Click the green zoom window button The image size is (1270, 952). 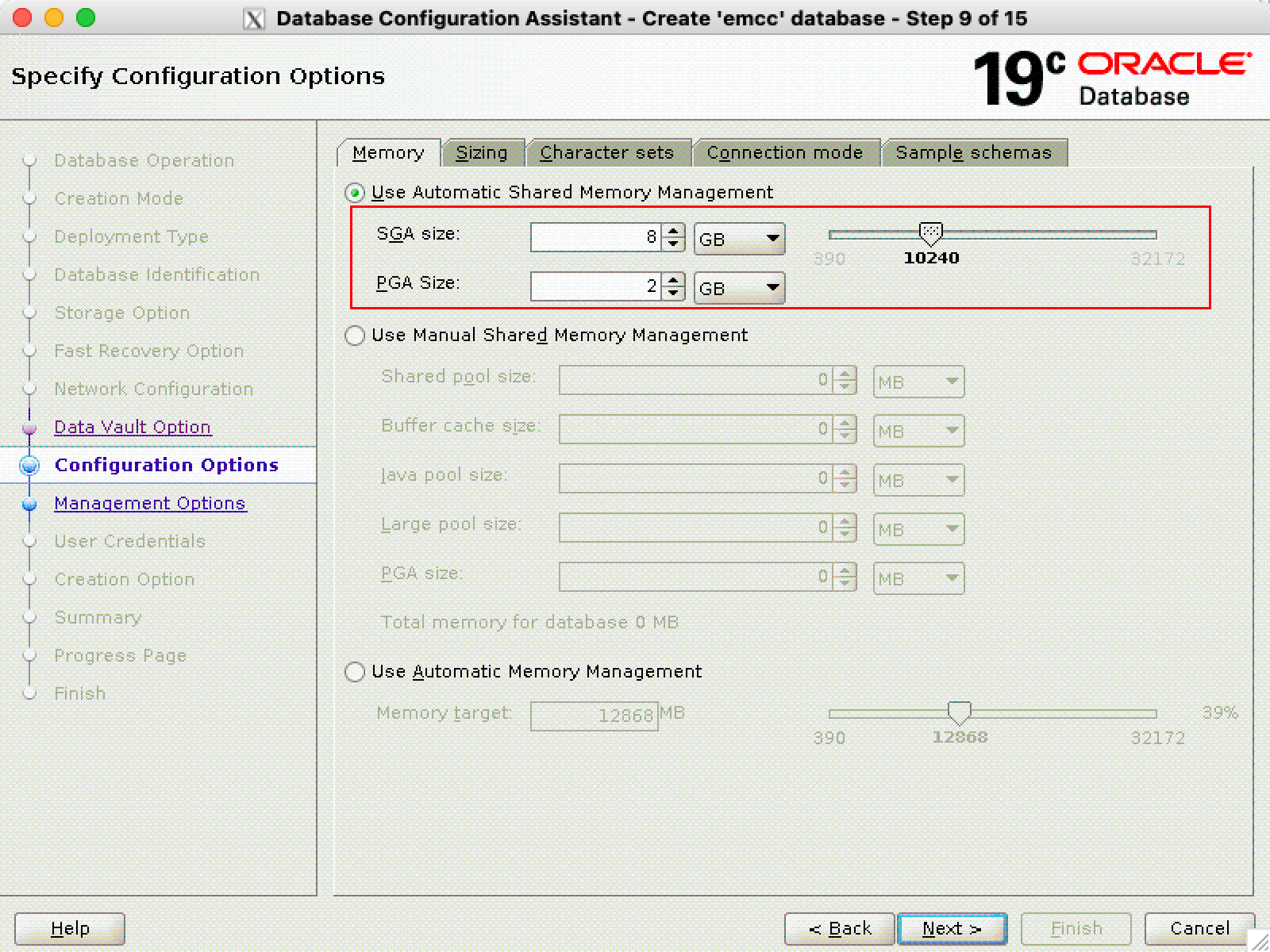86,17
